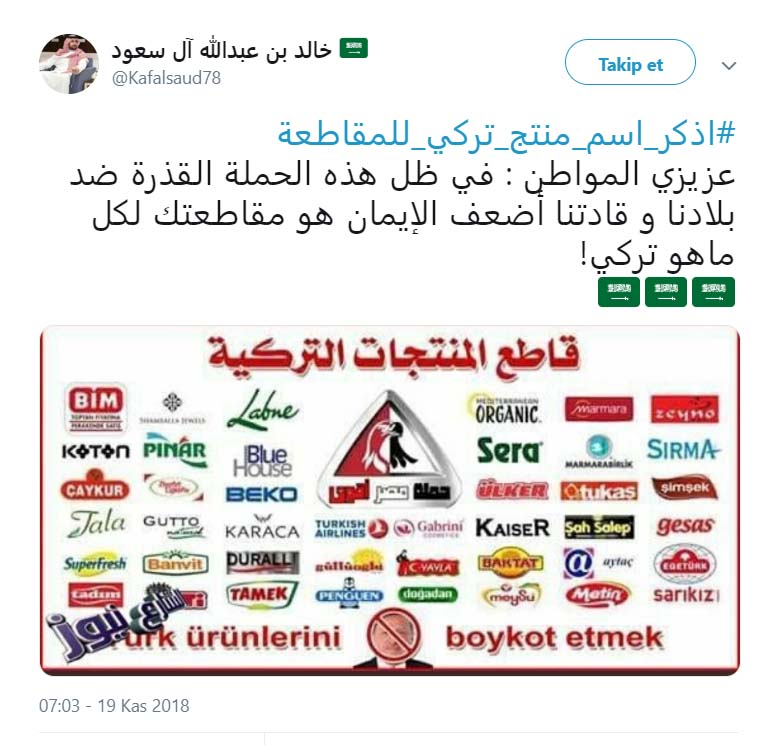Screen dimensions: 779x745
Task: Open the user's profile avatar photo
Action: [x=69, y=64]
